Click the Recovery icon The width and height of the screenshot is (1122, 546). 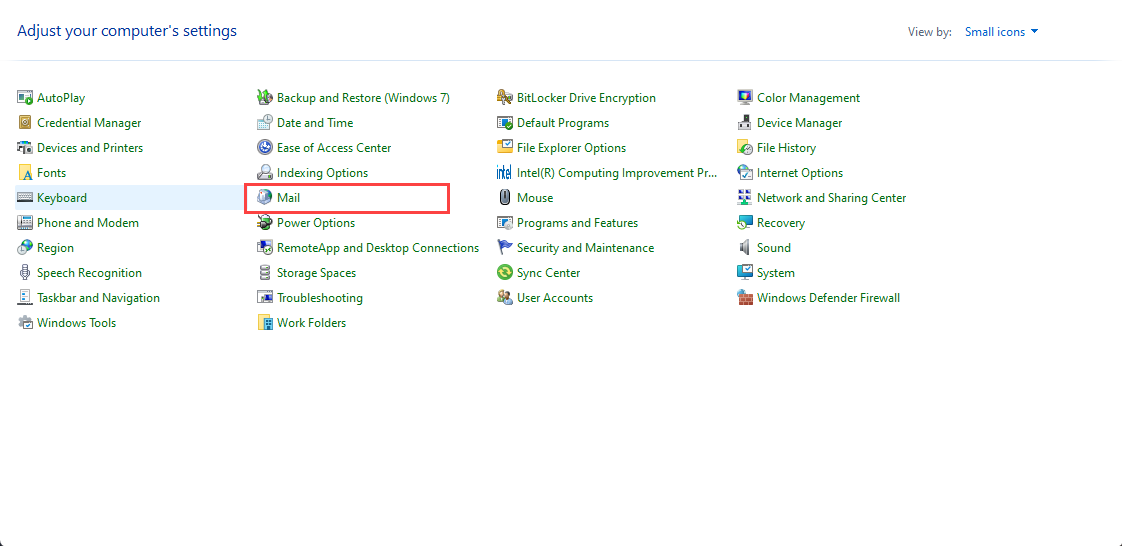pyautogui.click(x=746, y=223)
